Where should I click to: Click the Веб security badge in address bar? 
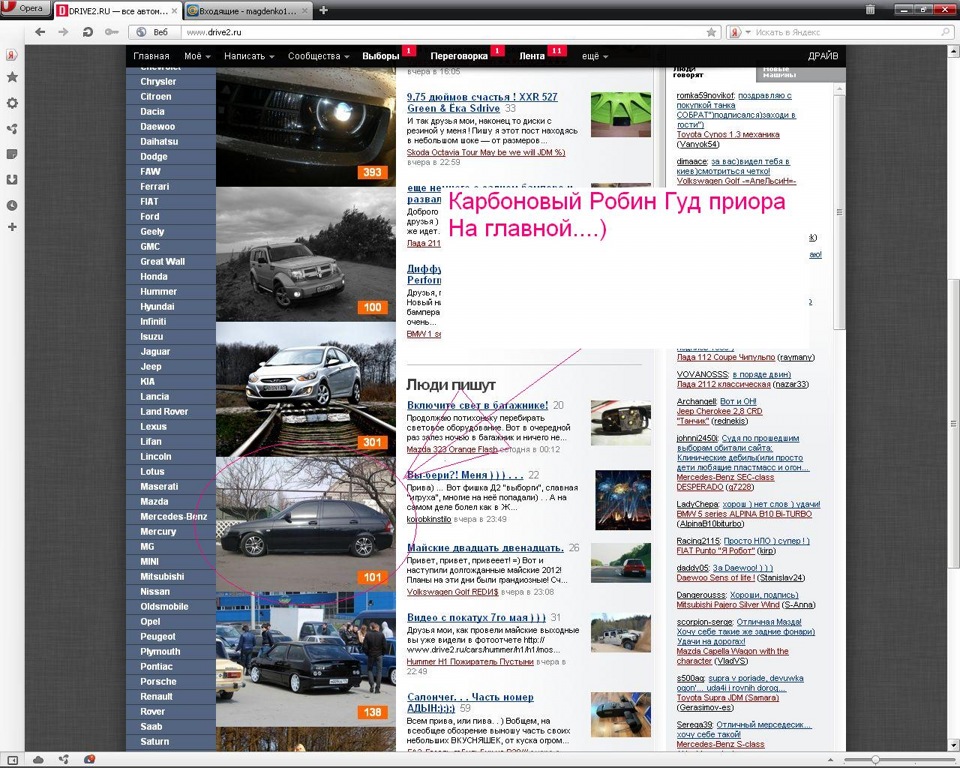coord(154,32)
